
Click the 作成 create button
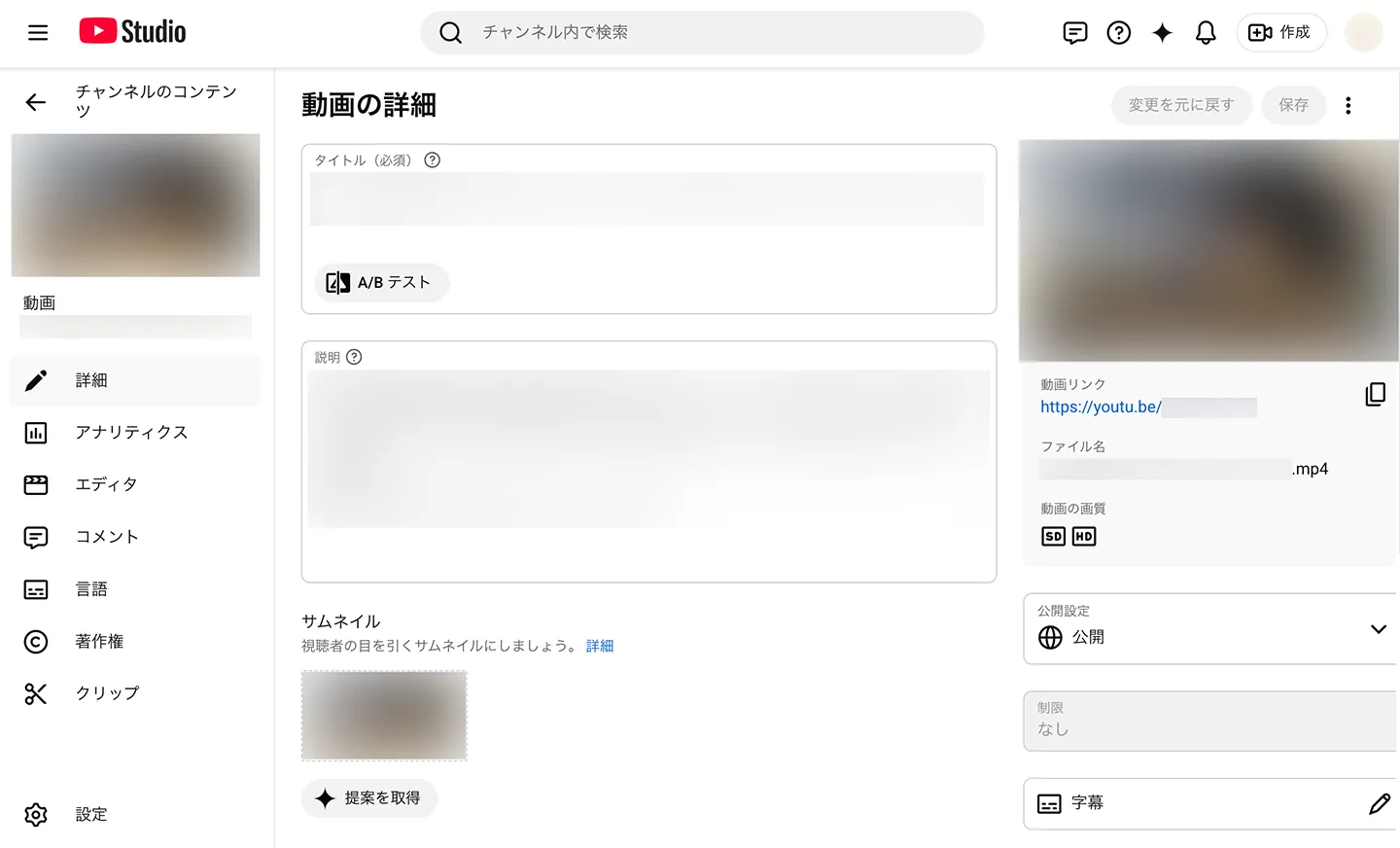1280,33
